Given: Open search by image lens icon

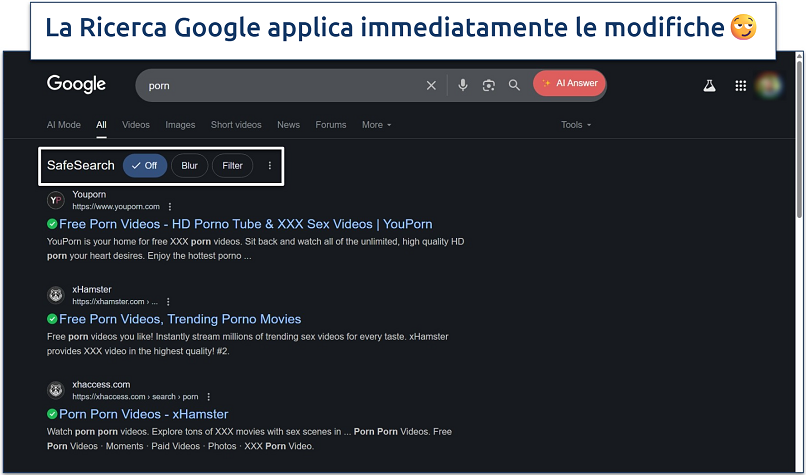Looking at the screenshot, I should (x=489, y=86).
